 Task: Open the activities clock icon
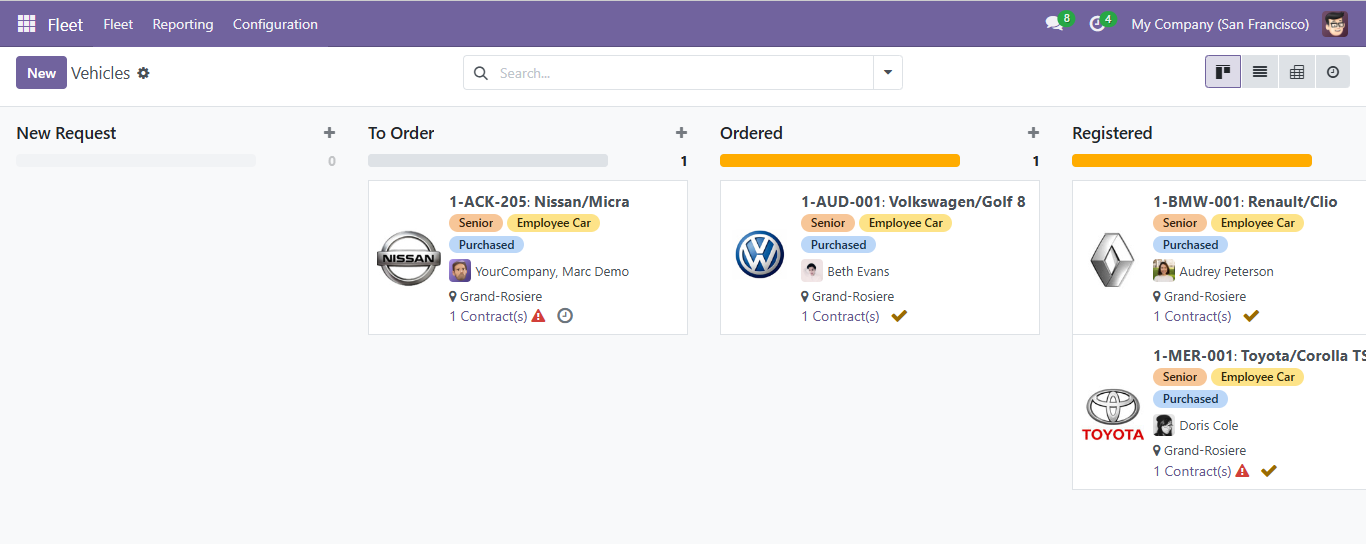(x=1097, y=24)
